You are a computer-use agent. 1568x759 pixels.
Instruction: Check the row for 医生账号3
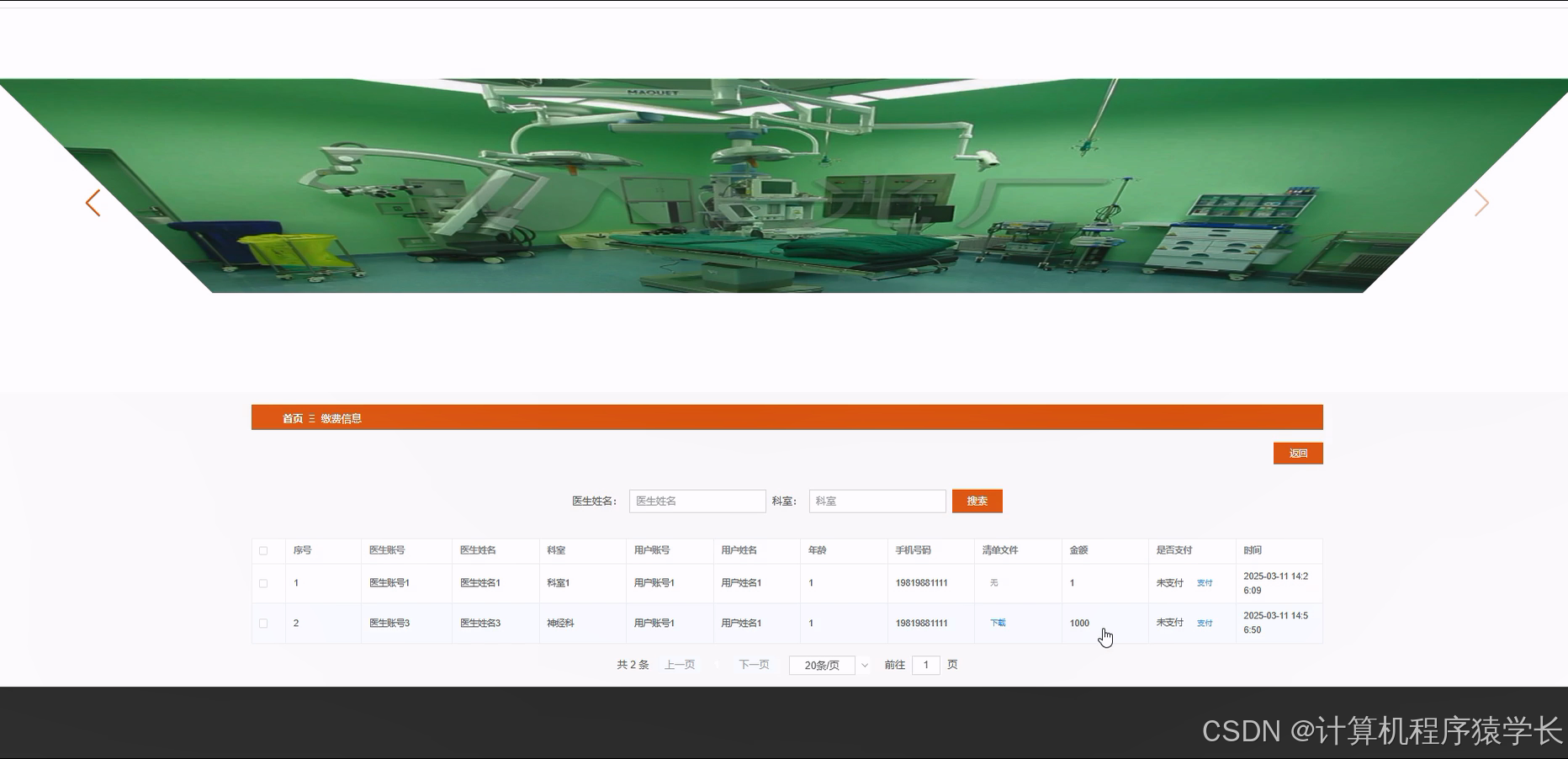coord(263,624)
